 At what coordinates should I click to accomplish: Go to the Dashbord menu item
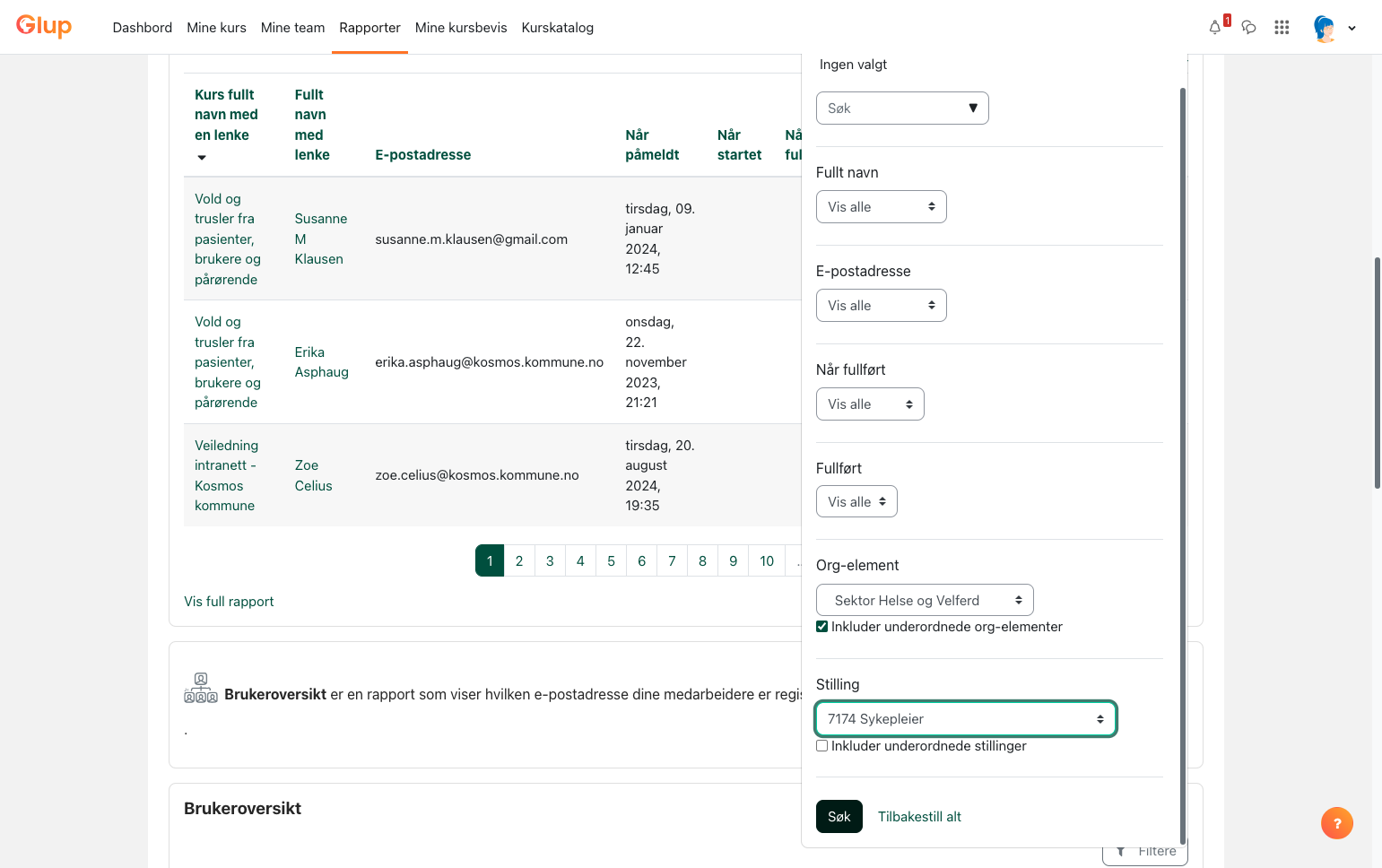coord(143,28)
